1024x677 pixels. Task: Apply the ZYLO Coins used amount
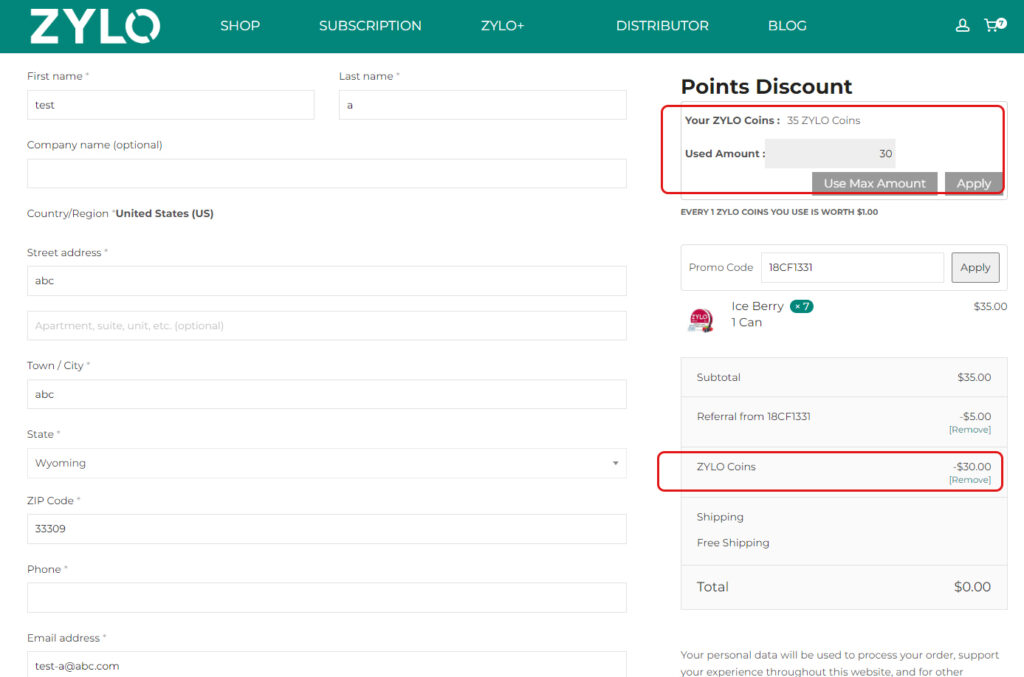click(973, 183)
